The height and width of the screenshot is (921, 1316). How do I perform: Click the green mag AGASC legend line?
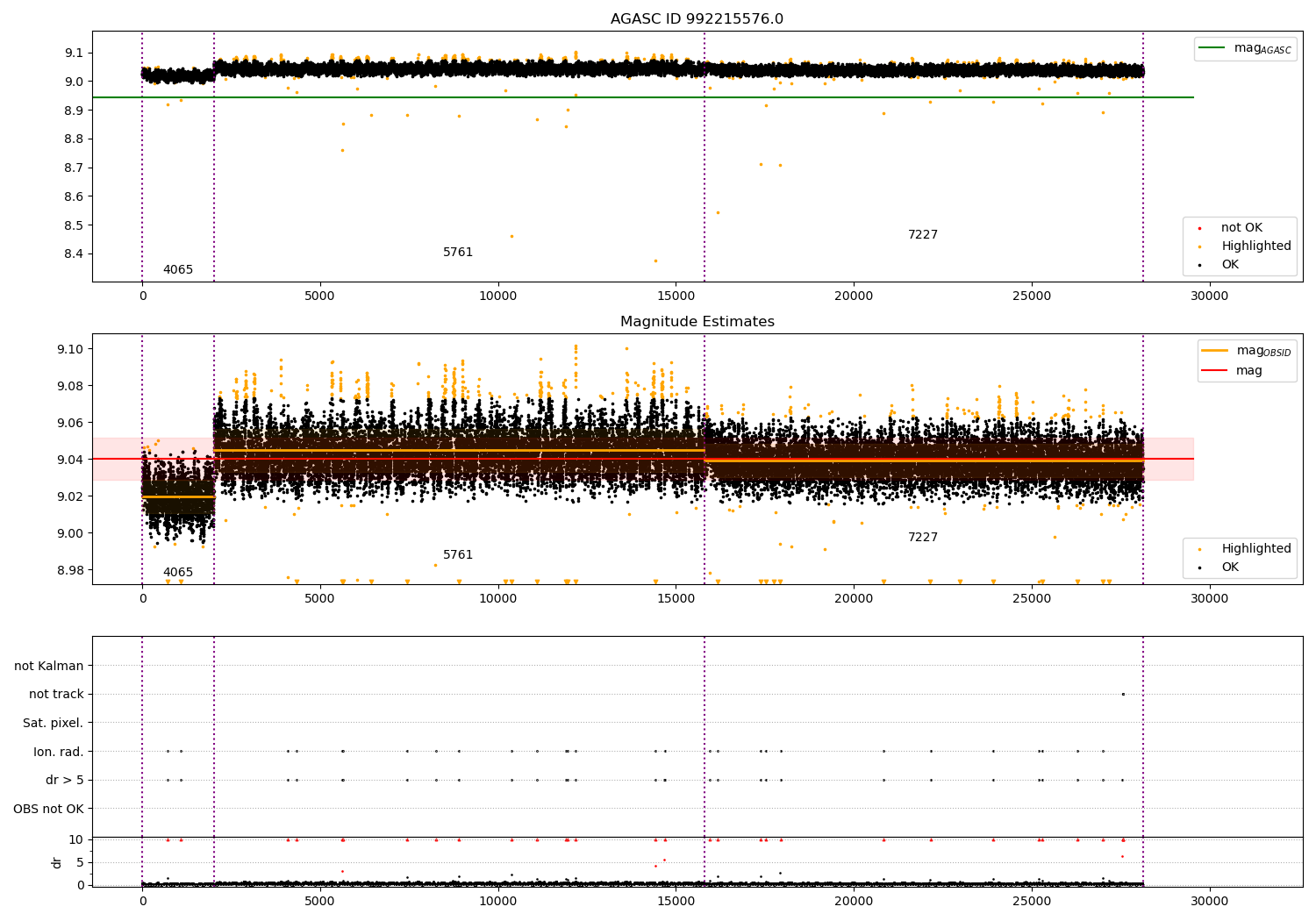point(1213,48)
